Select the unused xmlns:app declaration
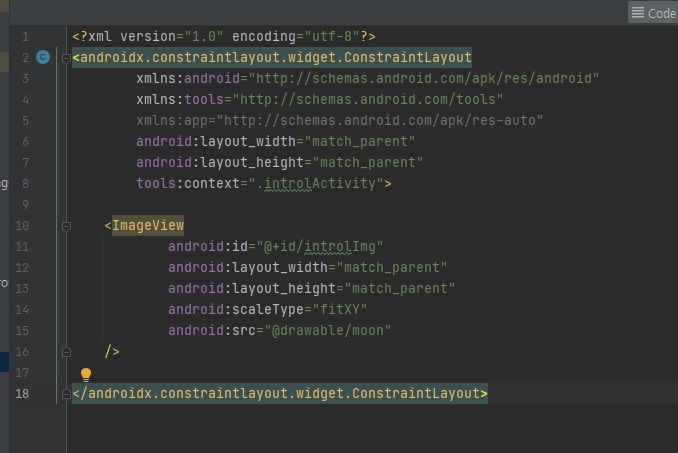Screen dimensions: 678x453 pyautogui.click(x=339, y=120)
